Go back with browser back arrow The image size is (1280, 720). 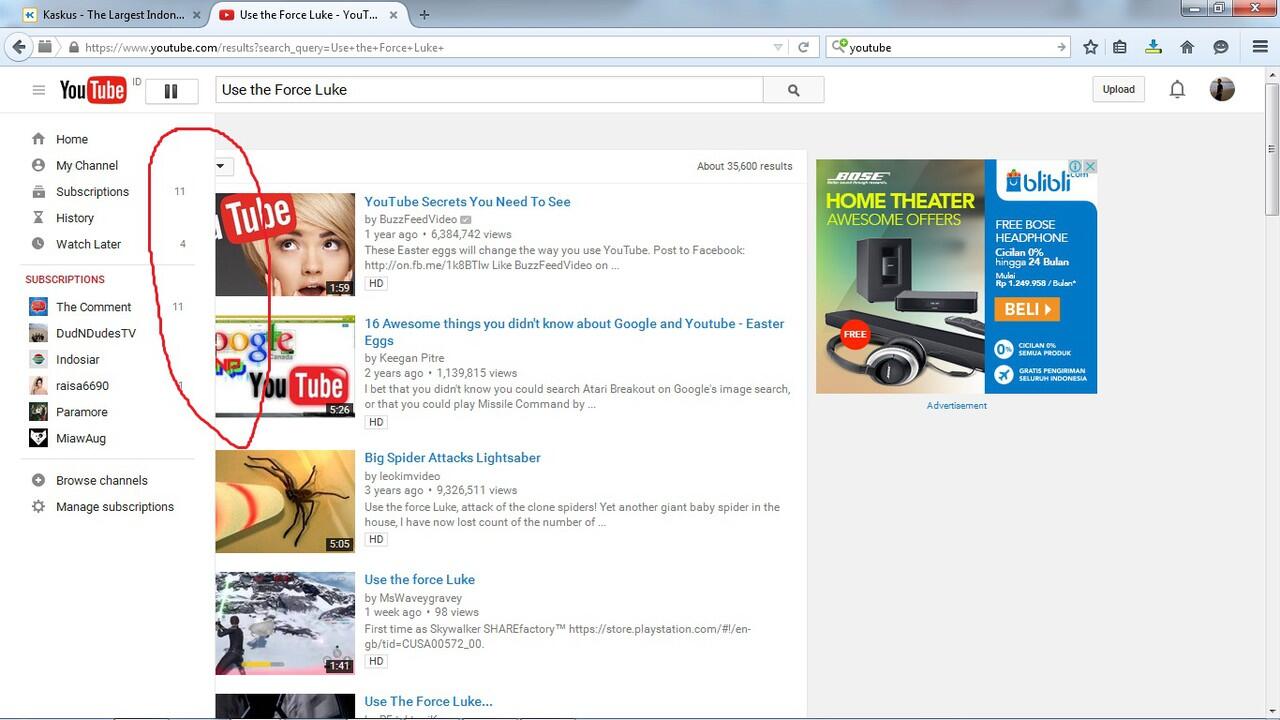point(18,47)
